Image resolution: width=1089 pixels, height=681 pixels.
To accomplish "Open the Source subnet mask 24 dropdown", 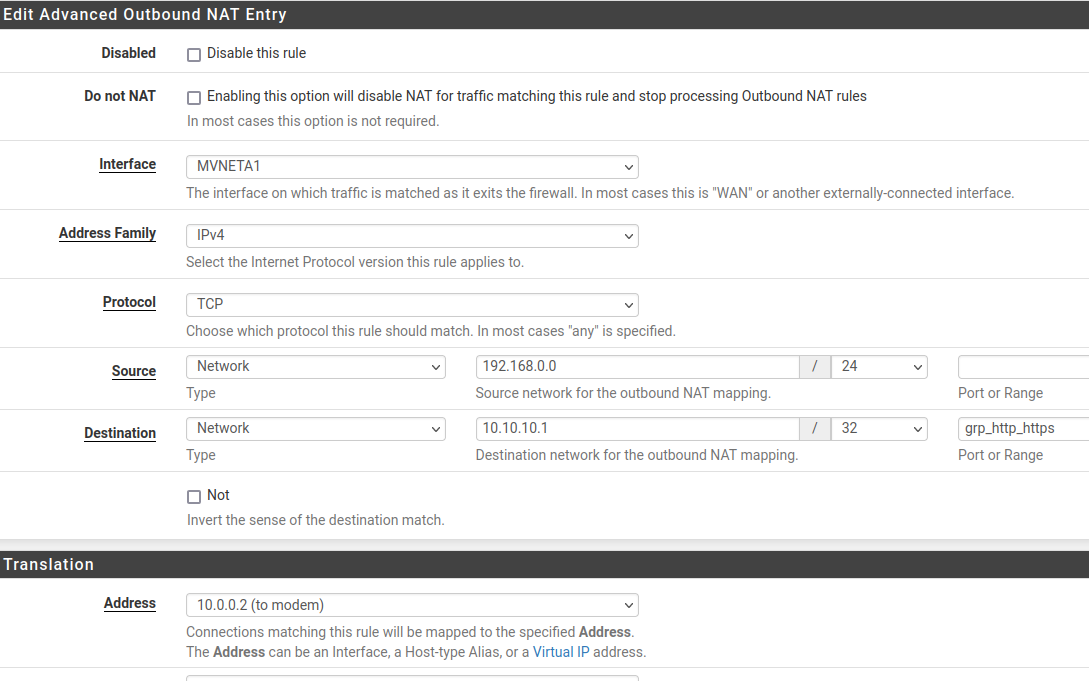I will [879, 367].
